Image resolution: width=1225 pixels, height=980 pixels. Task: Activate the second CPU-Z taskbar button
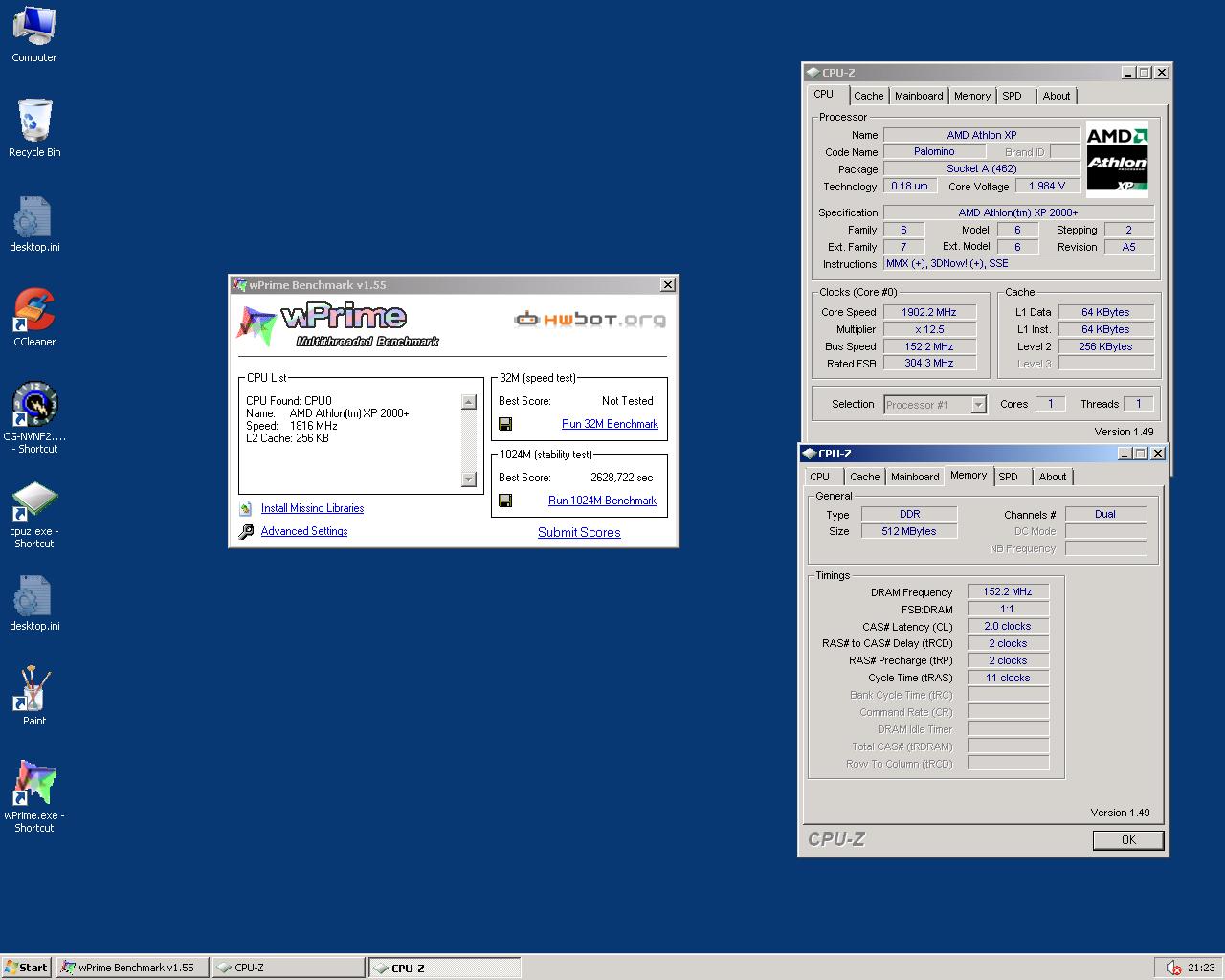click(x=445, y=968)
